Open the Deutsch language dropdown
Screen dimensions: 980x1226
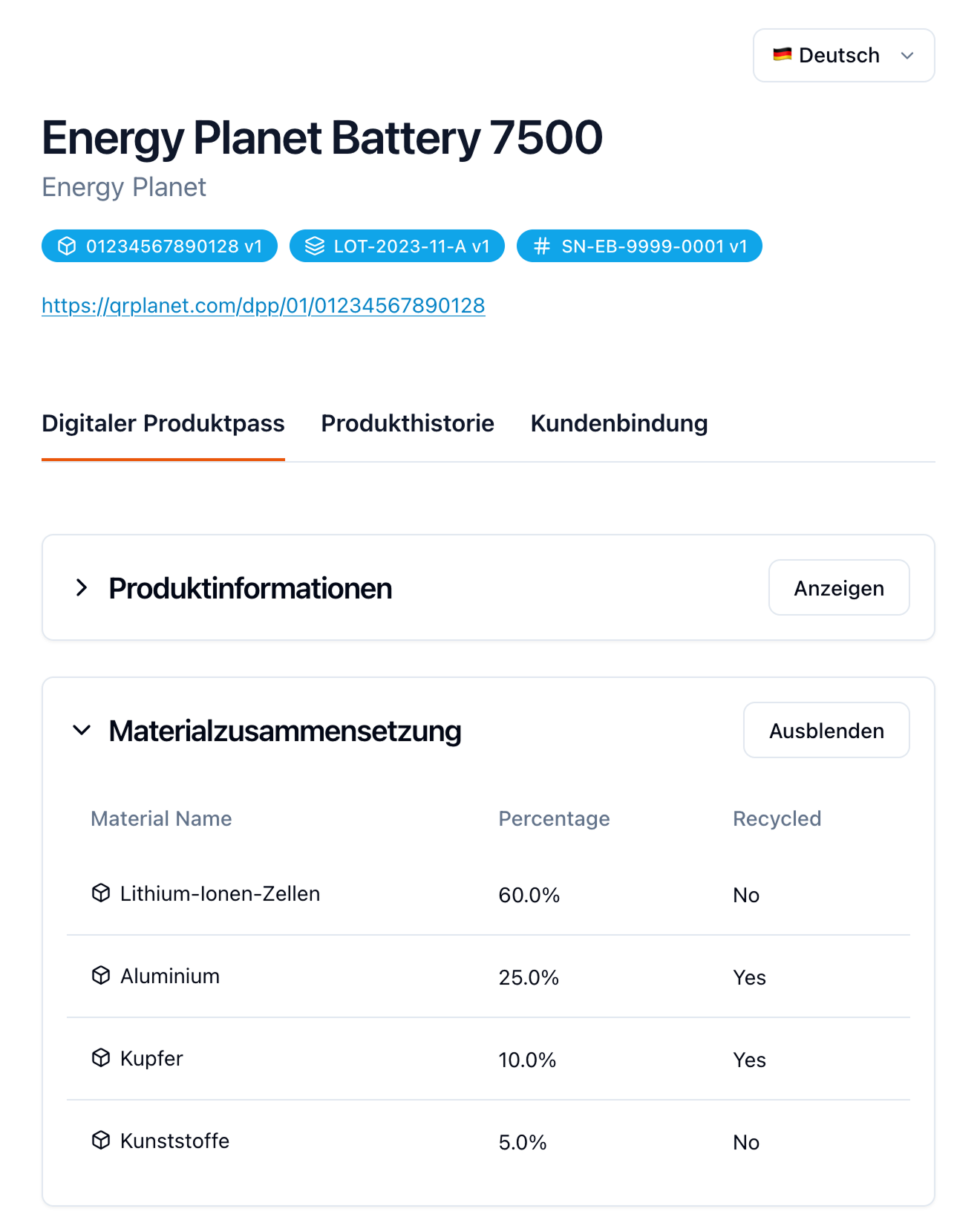906,56
